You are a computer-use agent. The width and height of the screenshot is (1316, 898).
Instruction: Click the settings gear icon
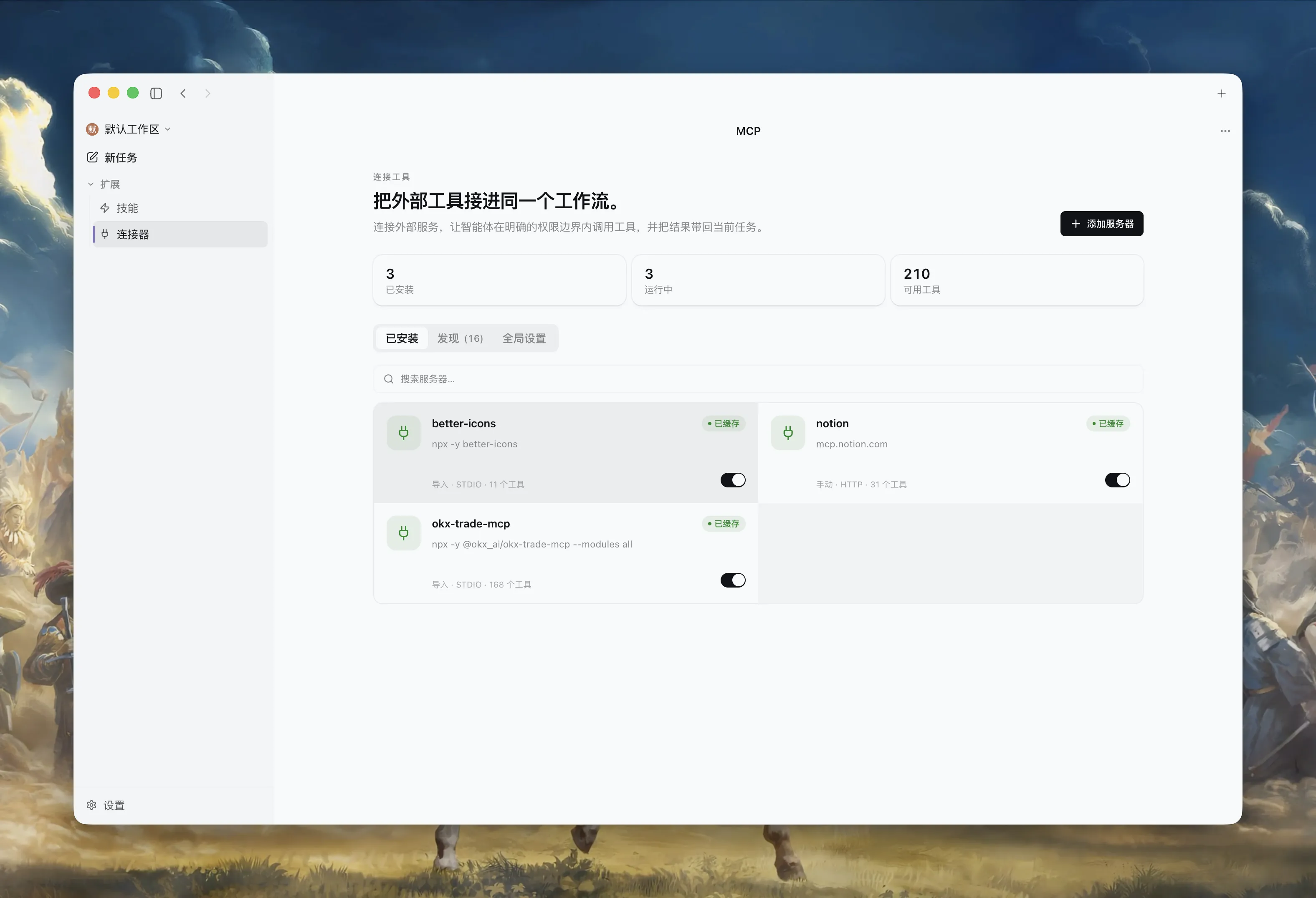point(92,805)
